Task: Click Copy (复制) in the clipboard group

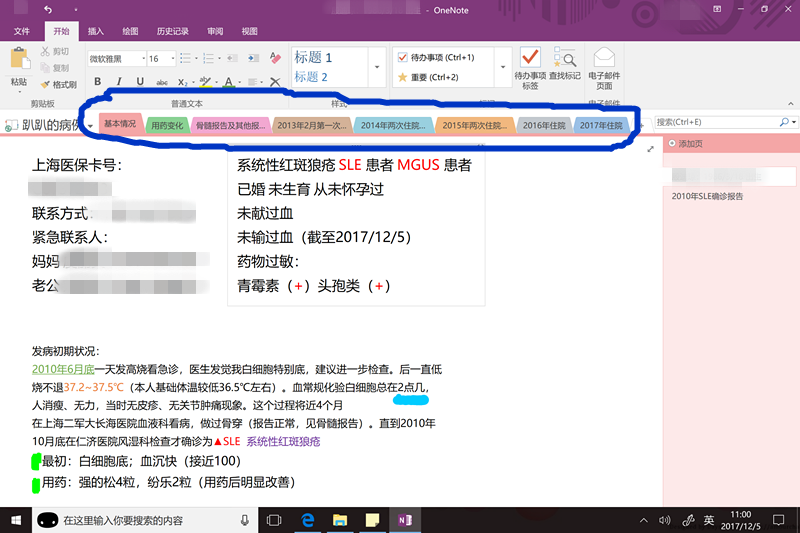Action: (x=55, y=68)
